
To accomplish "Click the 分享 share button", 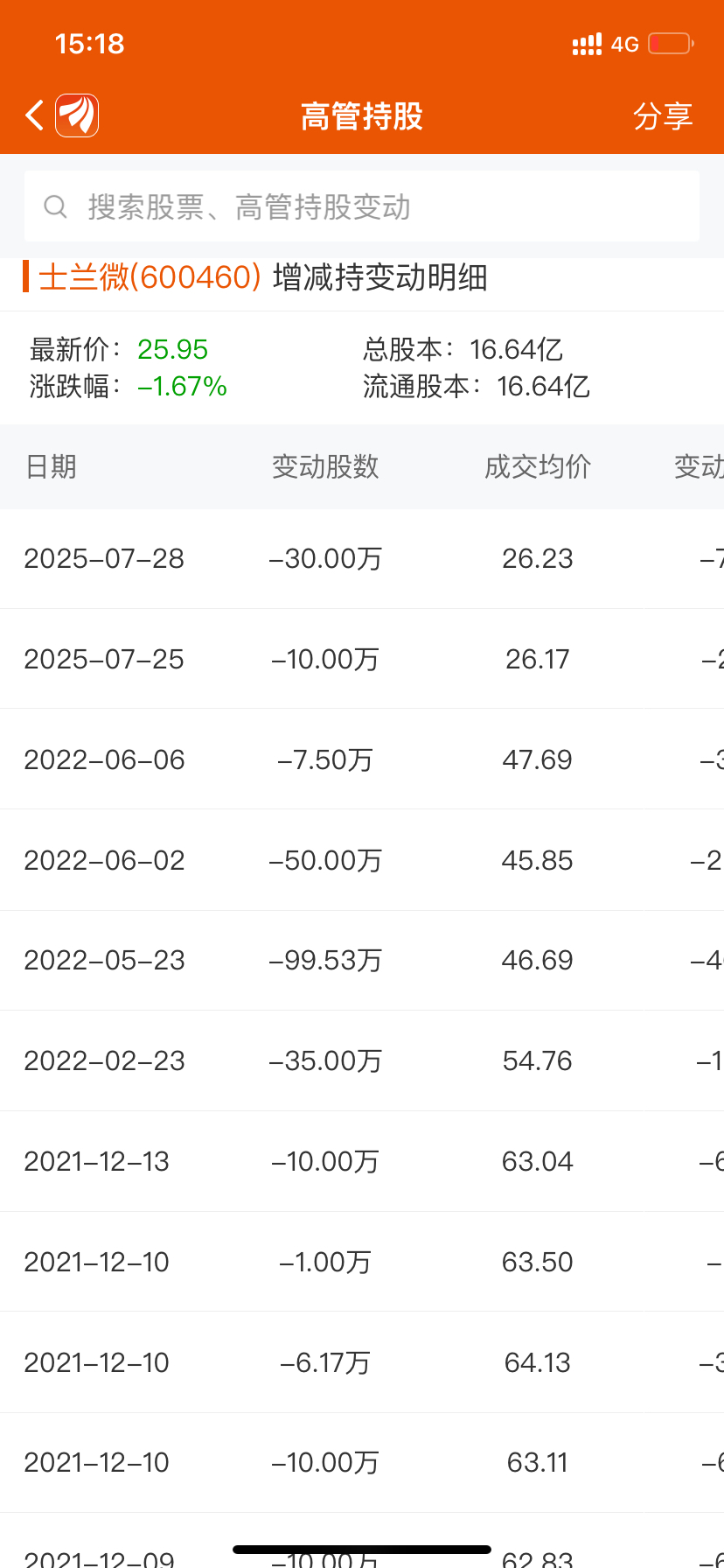I will pos(663,116).
